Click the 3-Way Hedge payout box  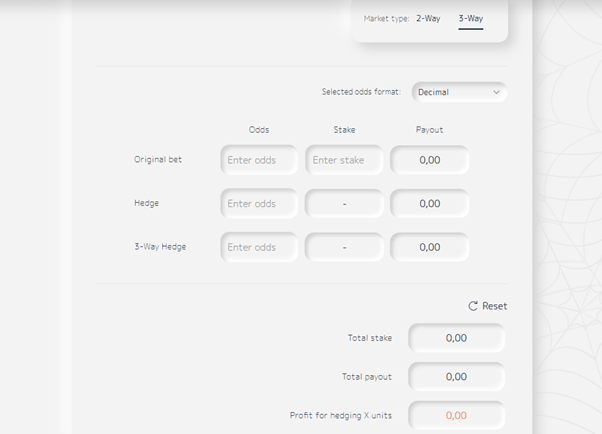430,247
